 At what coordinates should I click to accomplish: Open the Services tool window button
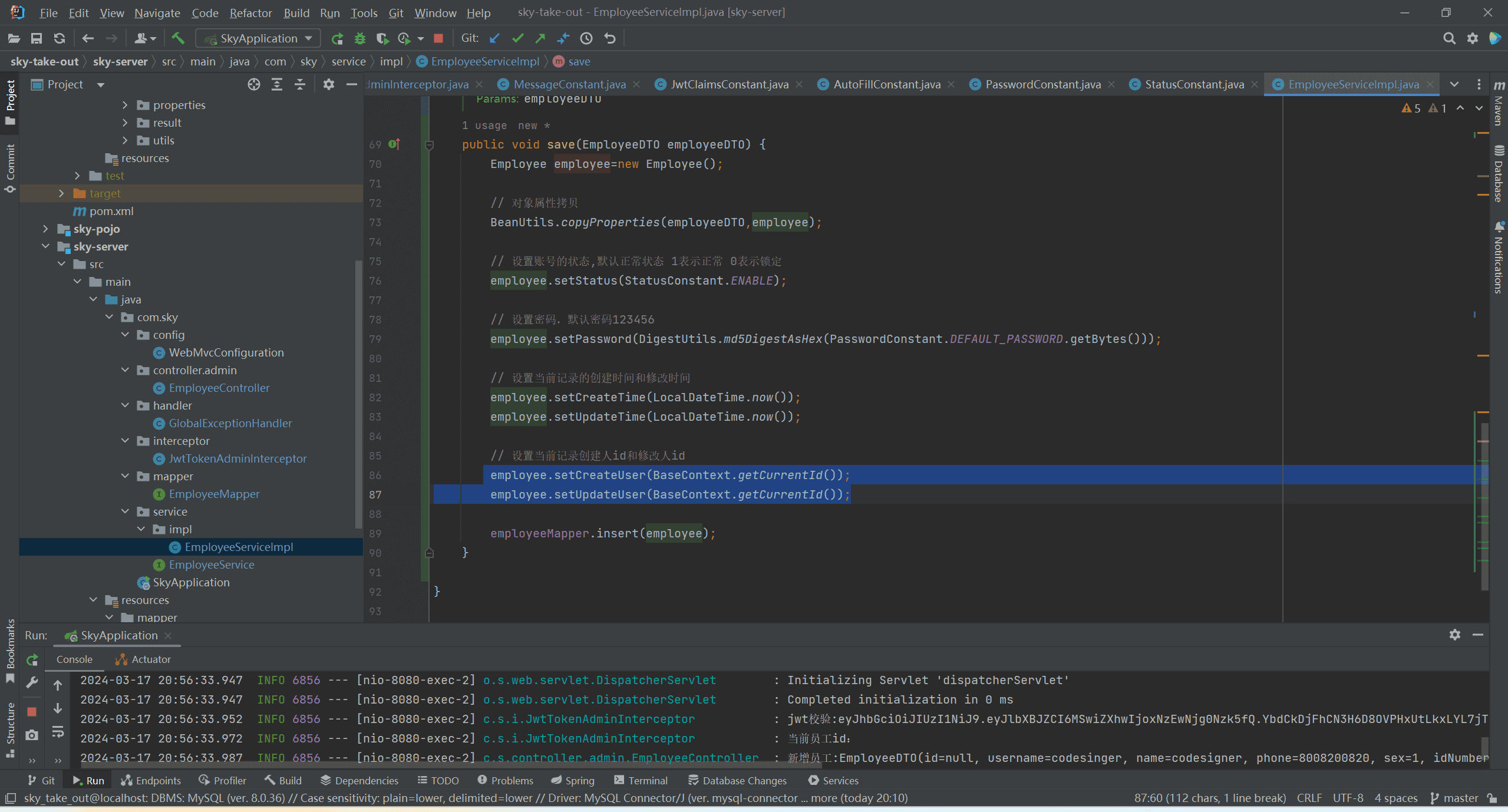click(833, 780)
